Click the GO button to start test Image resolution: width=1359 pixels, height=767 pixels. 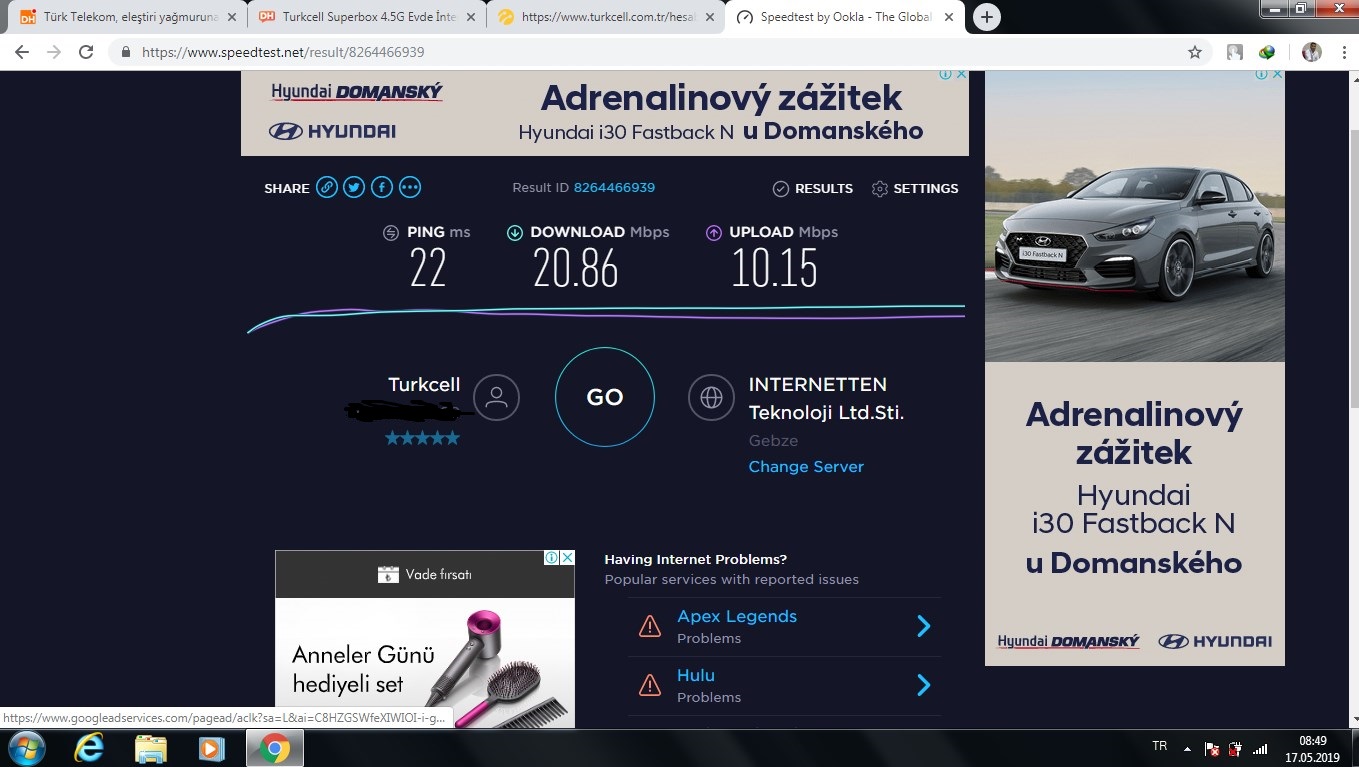pyautogui.click(x=605, y=397)
